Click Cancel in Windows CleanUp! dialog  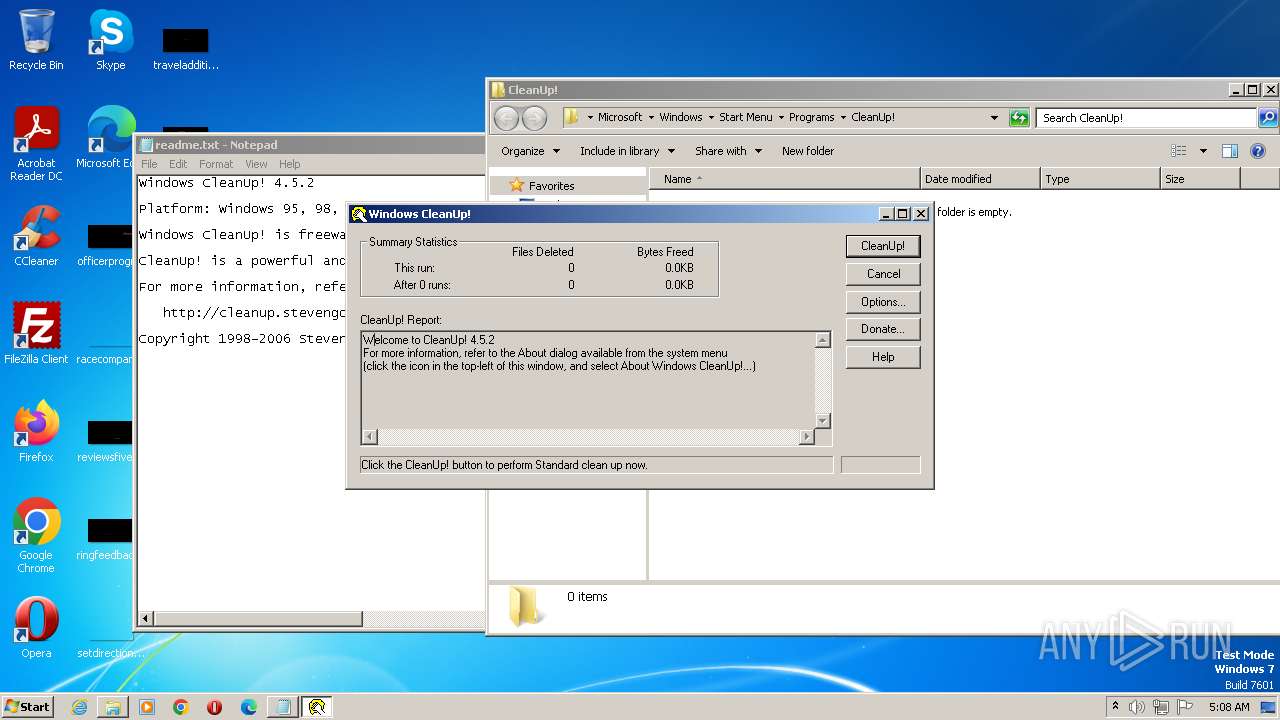883,274
